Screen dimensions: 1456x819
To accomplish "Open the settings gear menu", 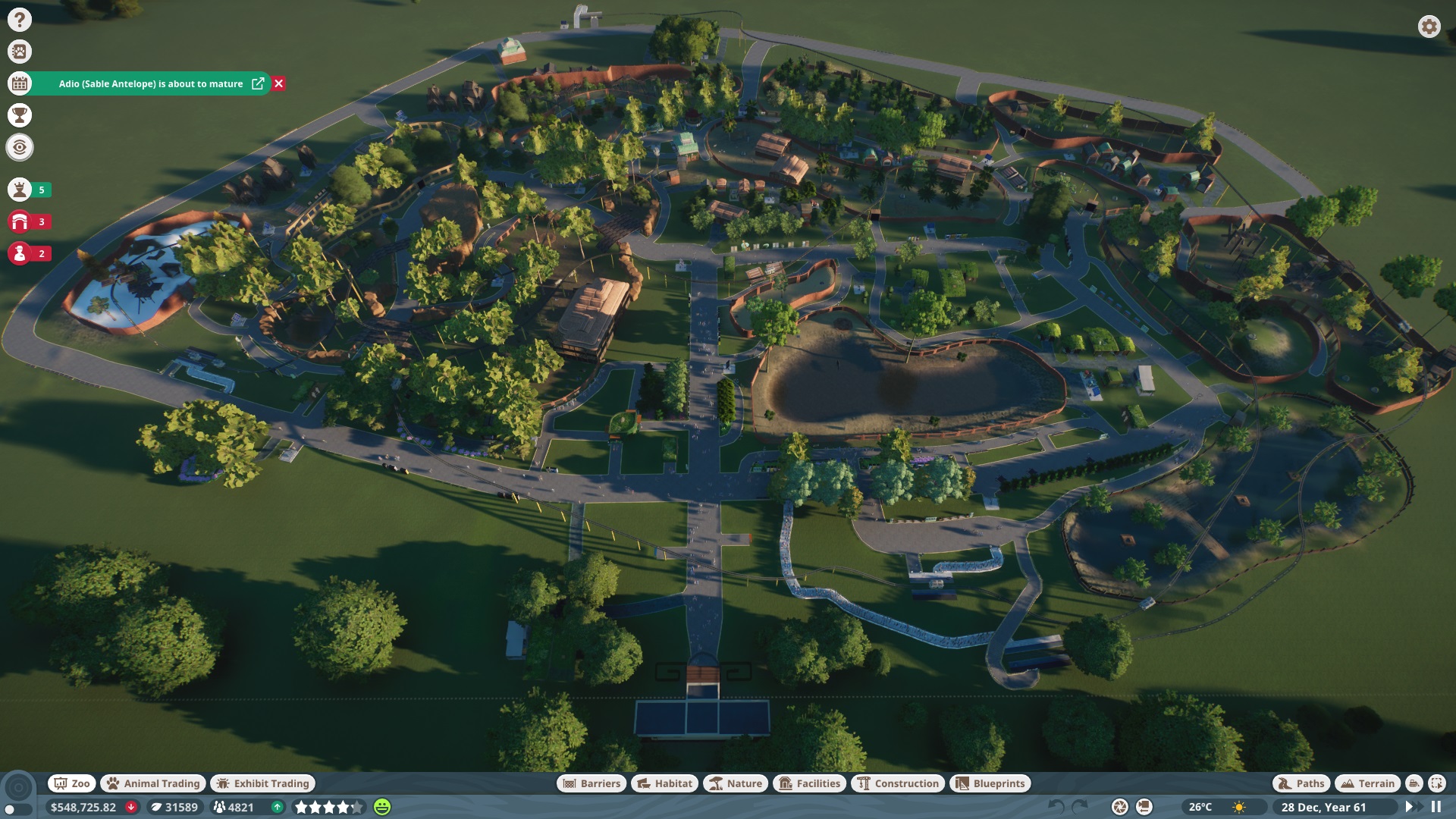I will click(1429, 27).
